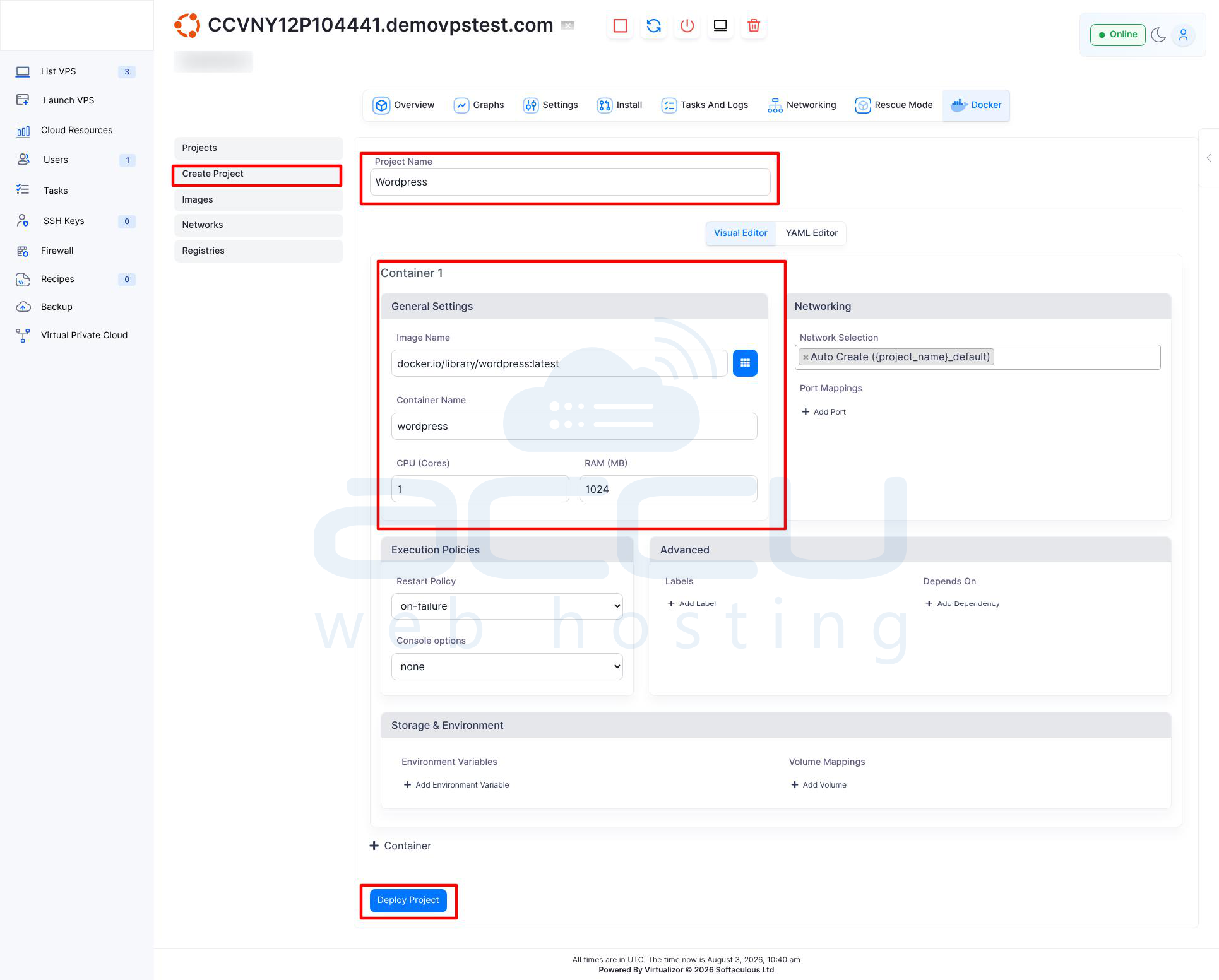Open the Networks side menu item
1219x980 pixels.
(258, 225)
